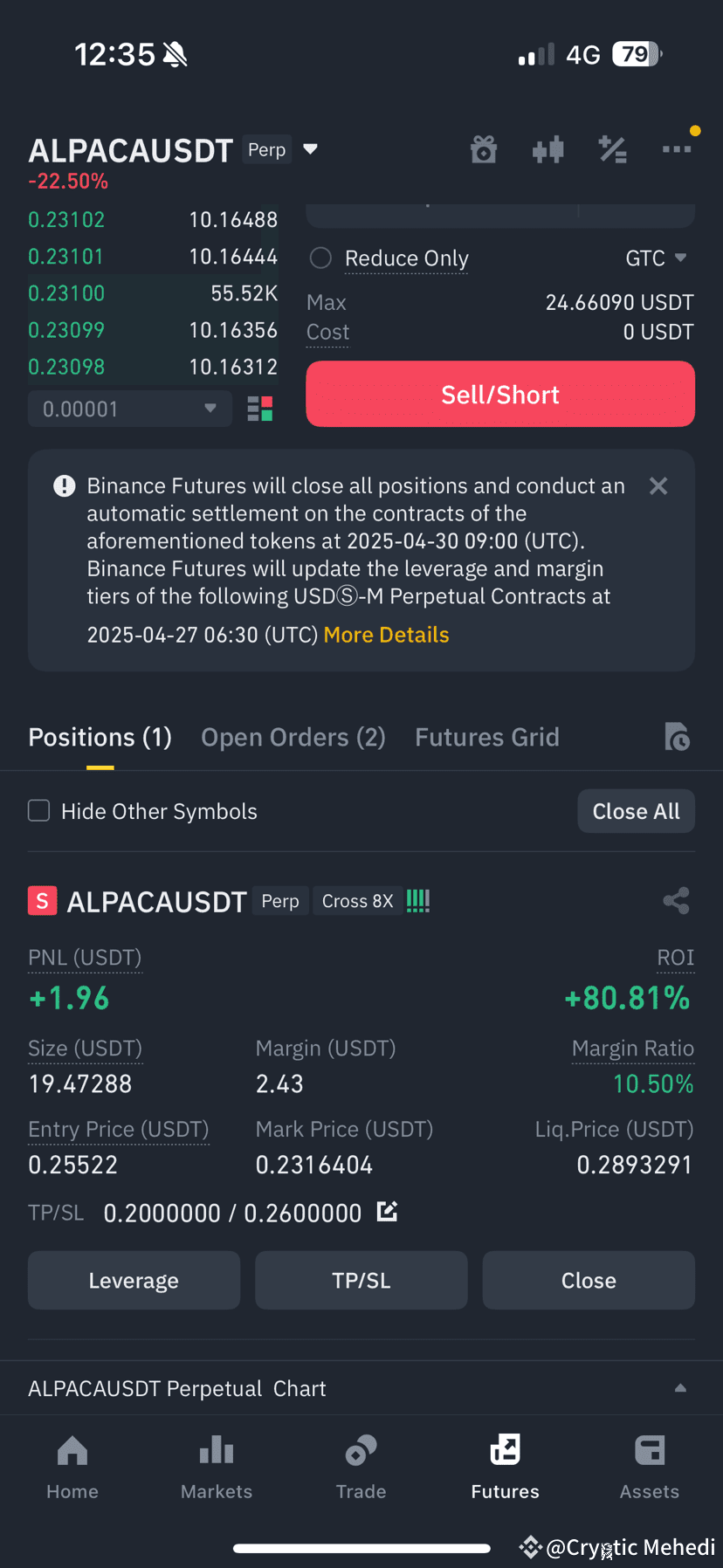Share the ALPACAUSDT position
The width and height of the screenshot is (723, 1568).
pyautogui.click(x=677, y=901)
